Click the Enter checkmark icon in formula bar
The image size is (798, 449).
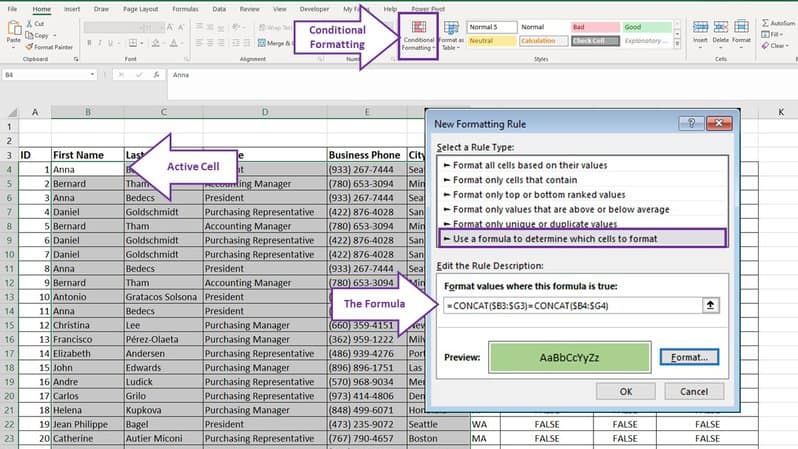tap(138, 75)
